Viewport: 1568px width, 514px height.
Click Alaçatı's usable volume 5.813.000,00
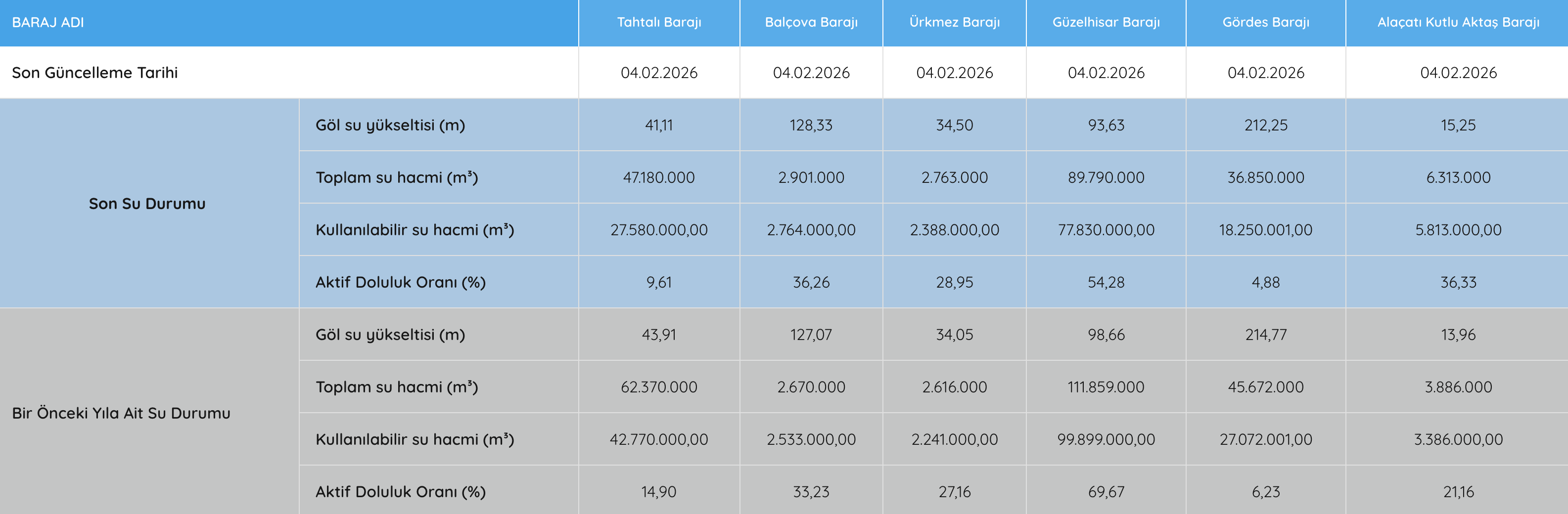point(1458,230)
